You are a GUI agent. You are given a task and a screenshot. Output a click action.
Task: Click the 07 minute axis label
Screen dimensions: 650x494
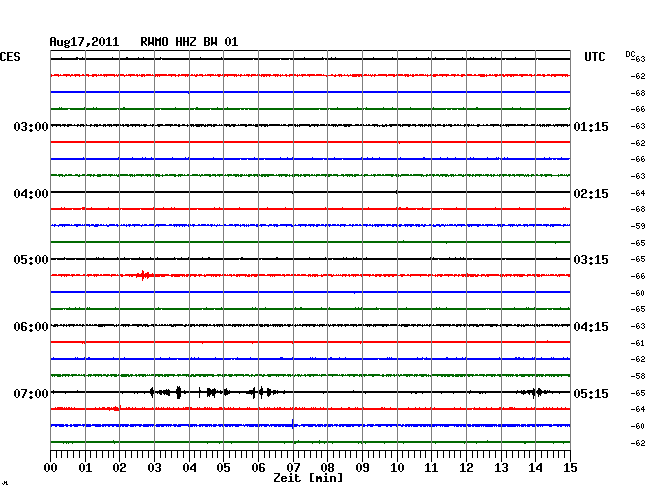293,468
